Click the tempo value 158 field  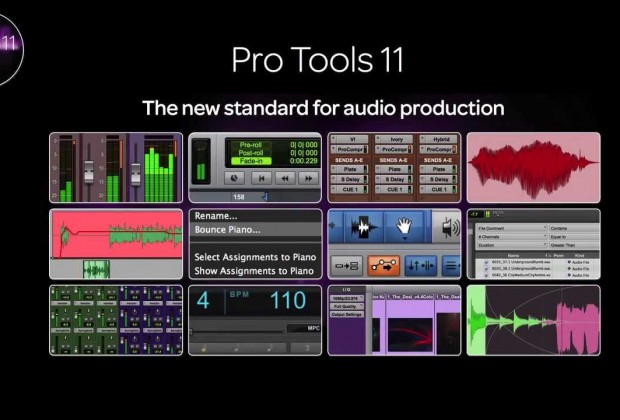coord(239,197)
